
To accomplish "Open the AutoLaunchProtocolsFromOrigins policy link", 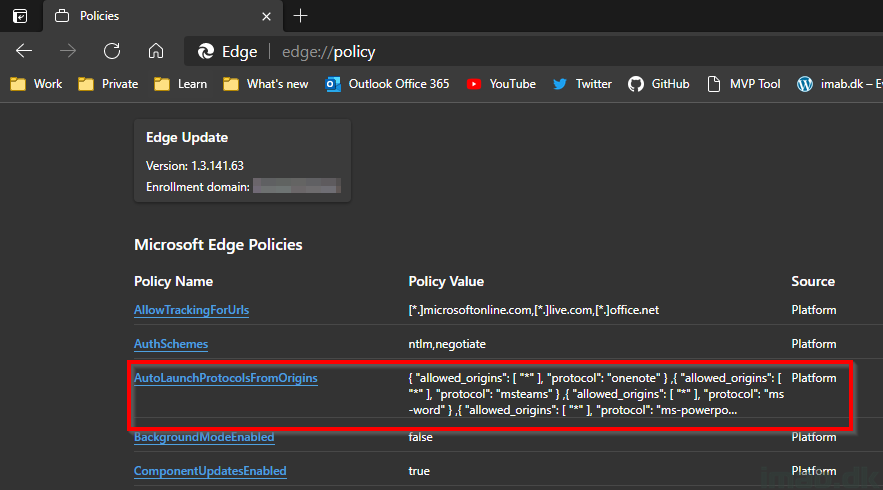I will [225, 378].
